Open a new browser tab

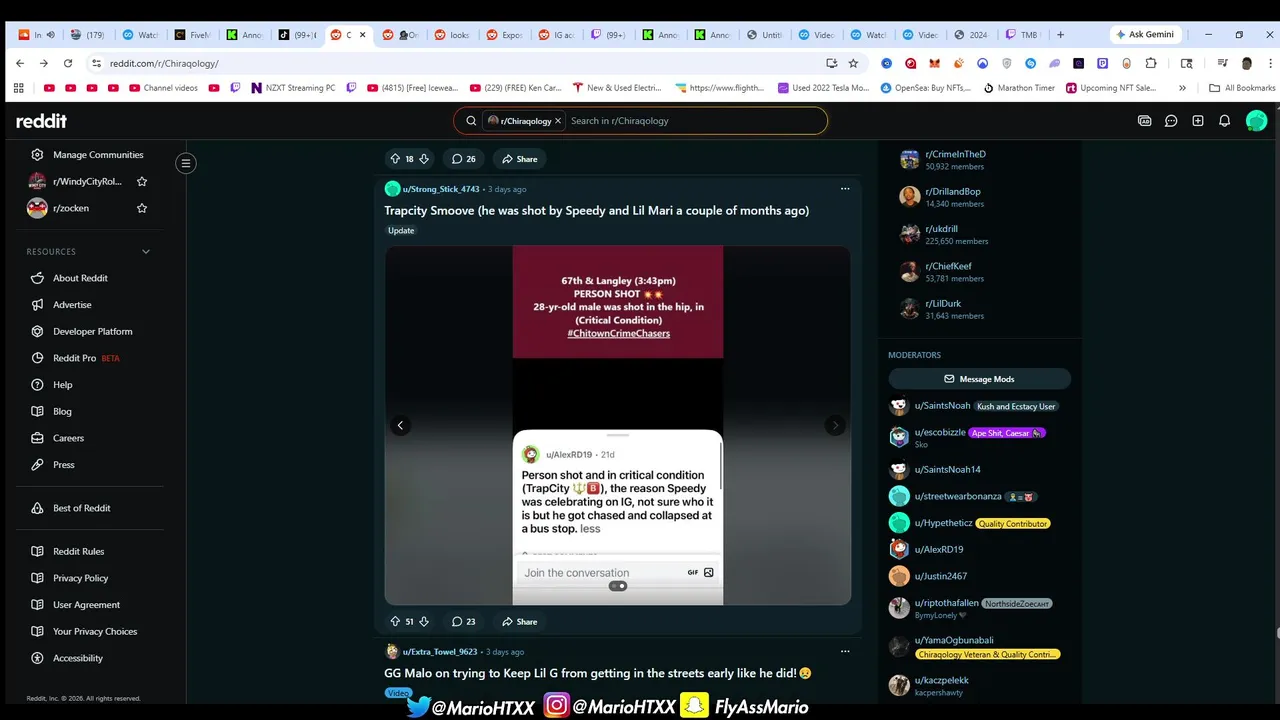pyautogui.click(x=1060, y=35)
